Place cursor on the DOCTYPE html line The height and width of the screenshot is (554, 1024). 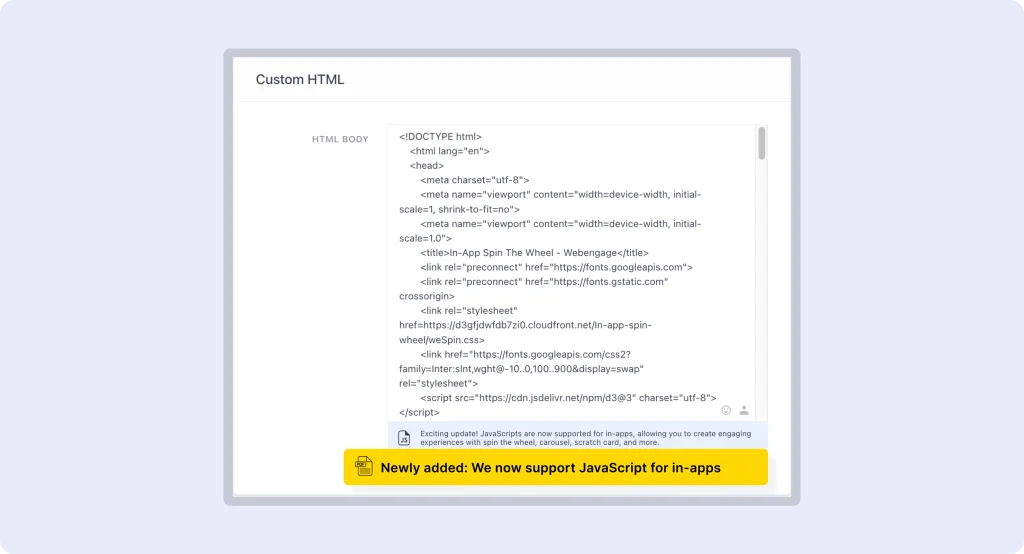coord(440,137)
